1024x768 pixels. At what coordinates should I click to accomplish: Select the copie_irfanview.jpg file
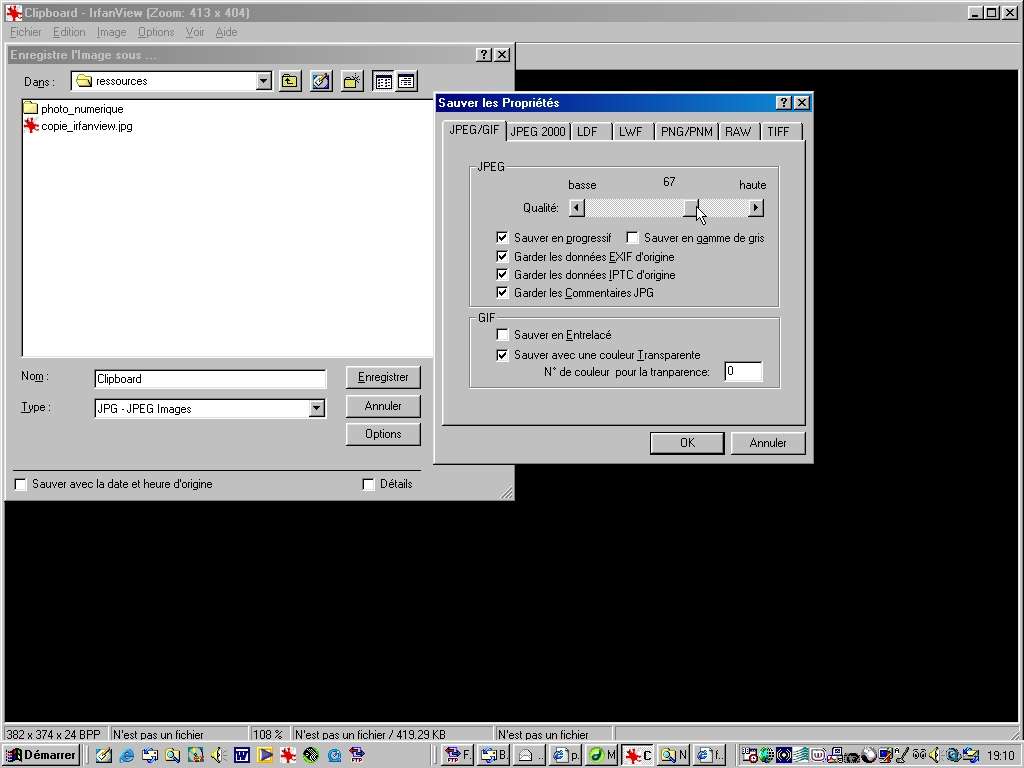pos(78,125)
